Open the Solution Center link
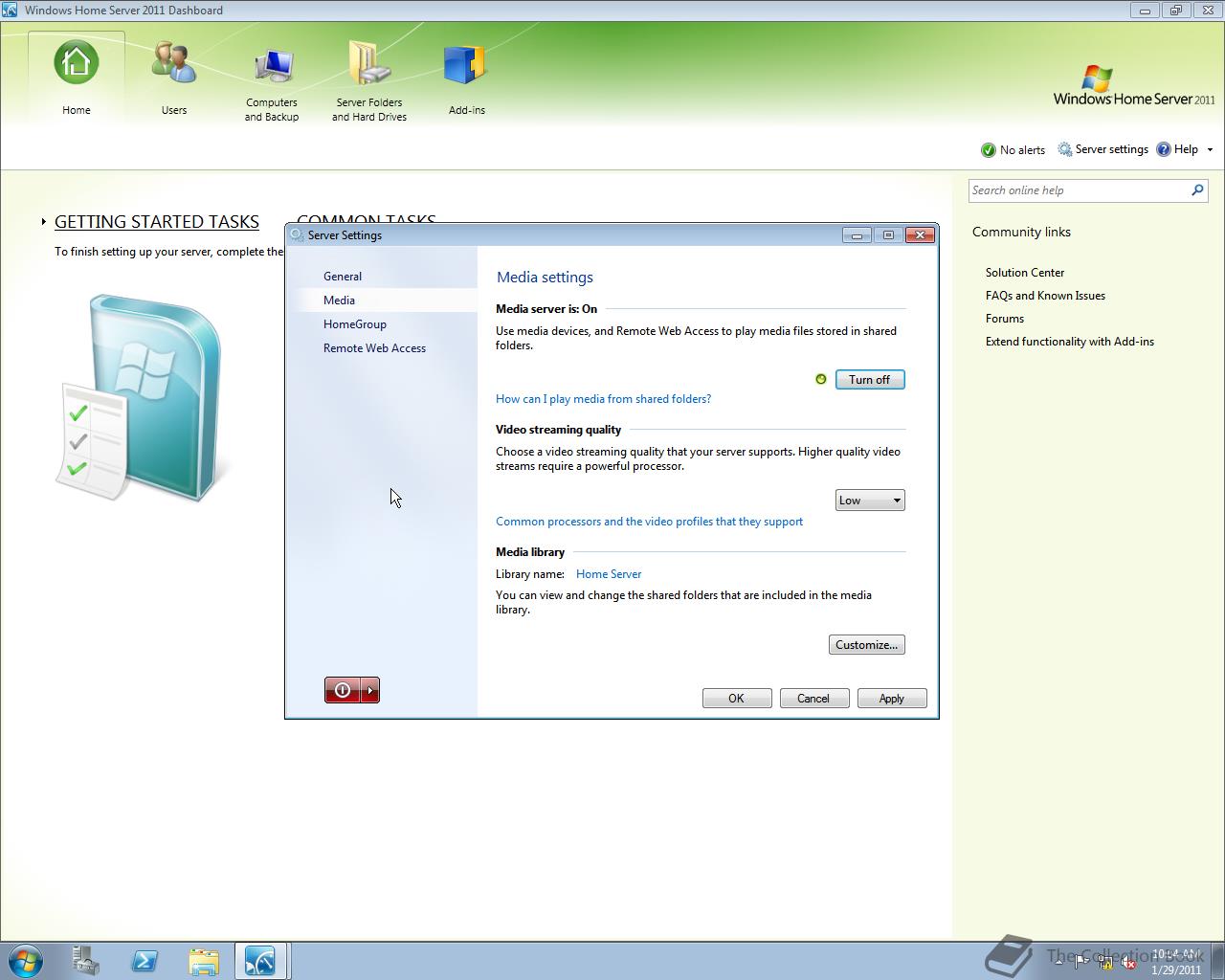Image resolution: width=1225 pixels, height=980 pixels. coord(1025,273)
